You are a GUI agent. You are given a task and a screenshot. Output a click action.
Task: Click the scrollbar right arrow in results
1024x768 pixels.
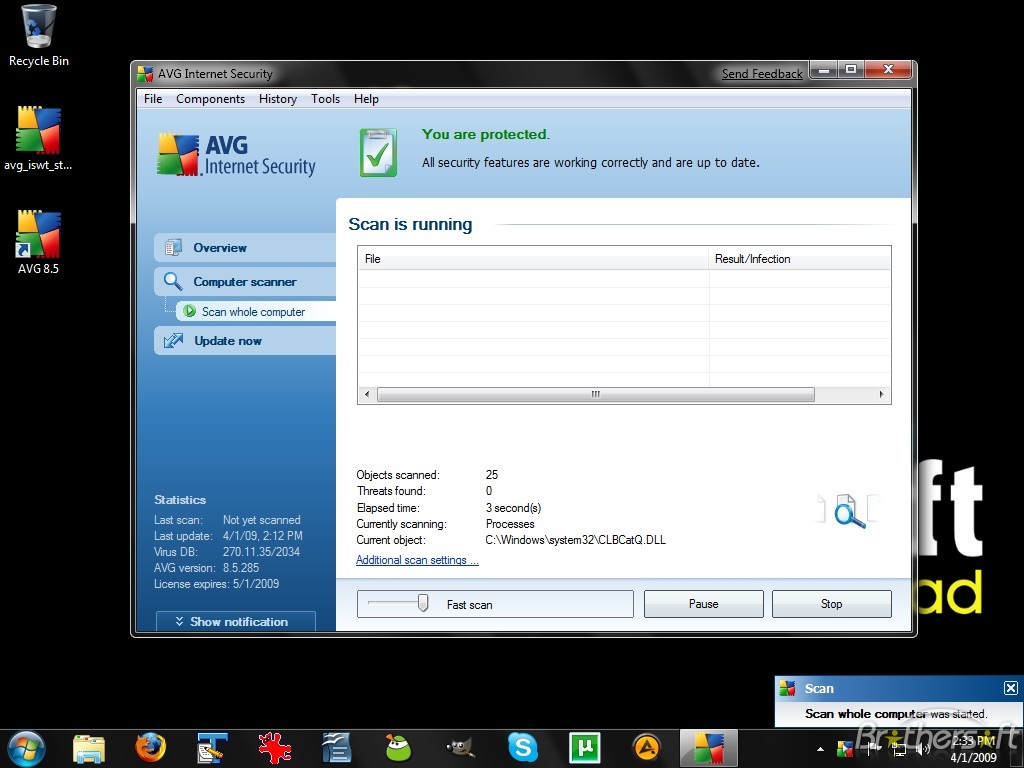[882, 394]
